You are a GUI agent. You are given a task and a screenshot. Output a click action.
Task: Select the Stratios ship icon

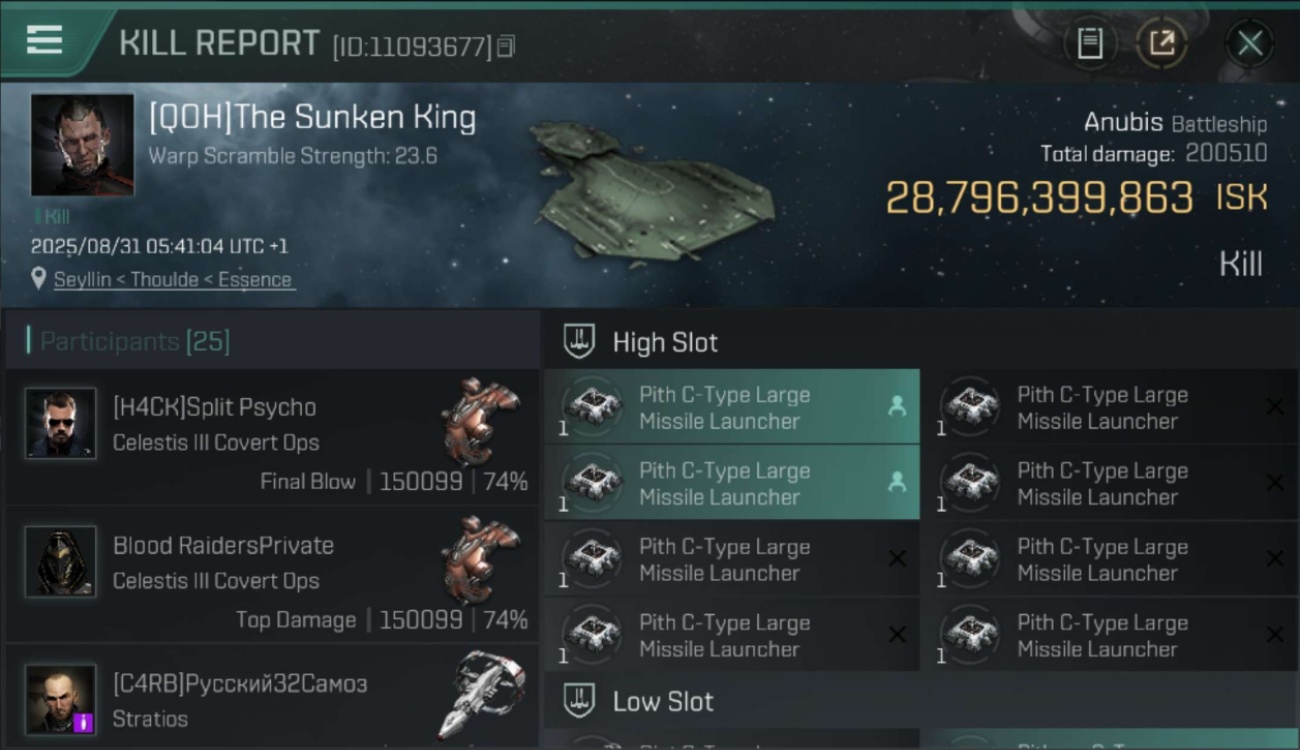tap(481, 696)
